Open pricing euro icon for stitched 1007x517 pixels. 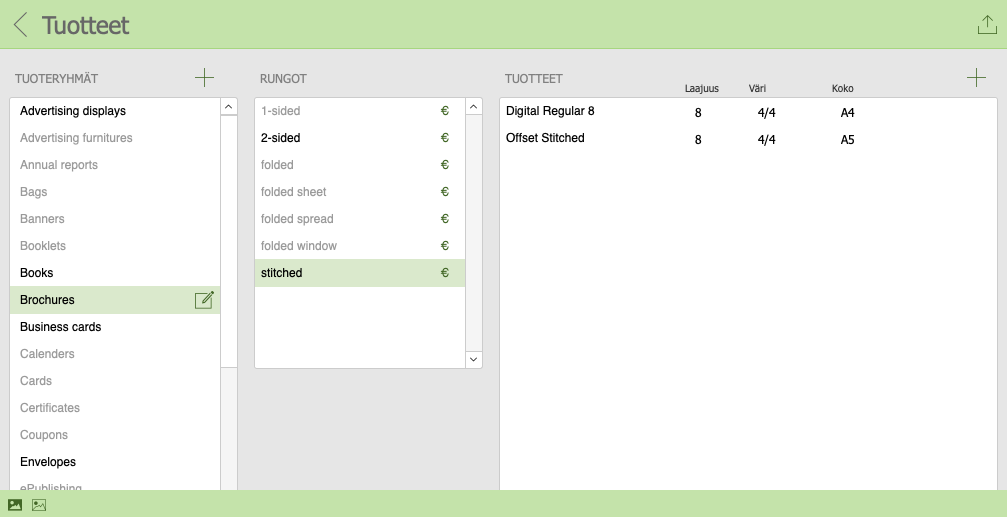pyautogui.click(x=445, y=273)
